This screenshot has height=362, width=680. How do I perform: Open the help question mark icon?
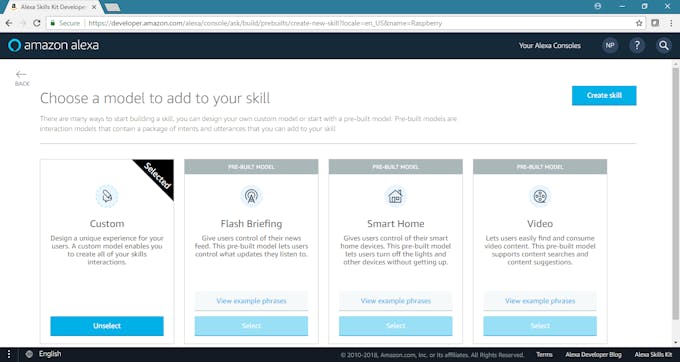point(637,46)
